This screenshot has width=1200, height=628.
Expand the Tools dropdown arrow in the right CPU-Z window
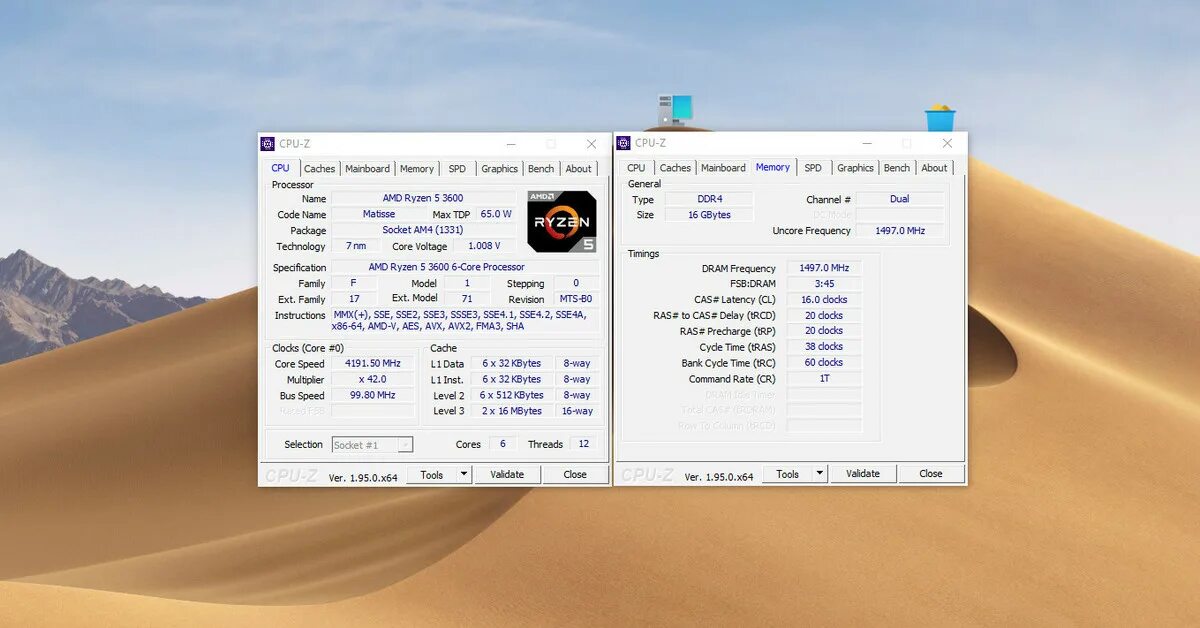pos(820,474)
